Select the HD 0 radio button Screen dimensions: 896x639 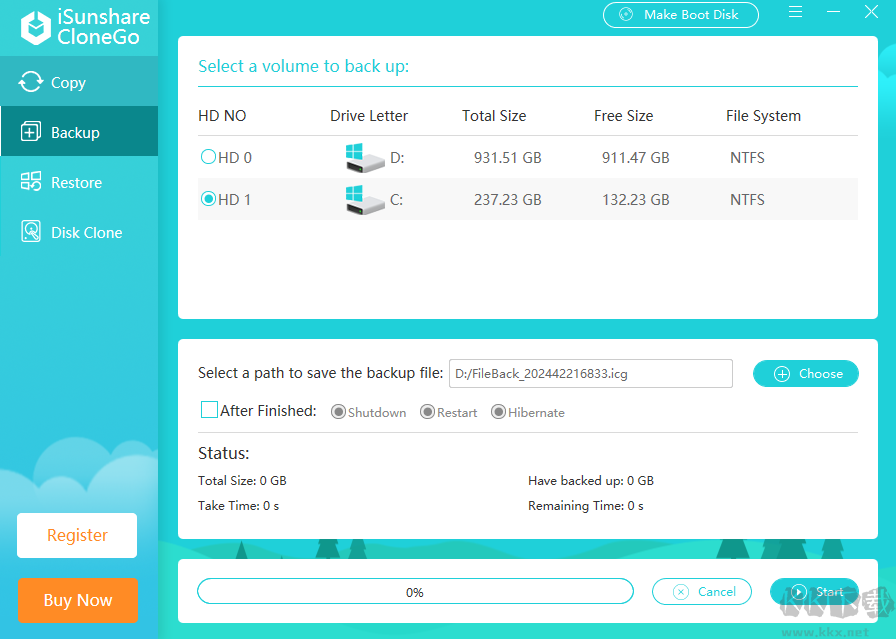pyautogui.click(x=208, y=157)
